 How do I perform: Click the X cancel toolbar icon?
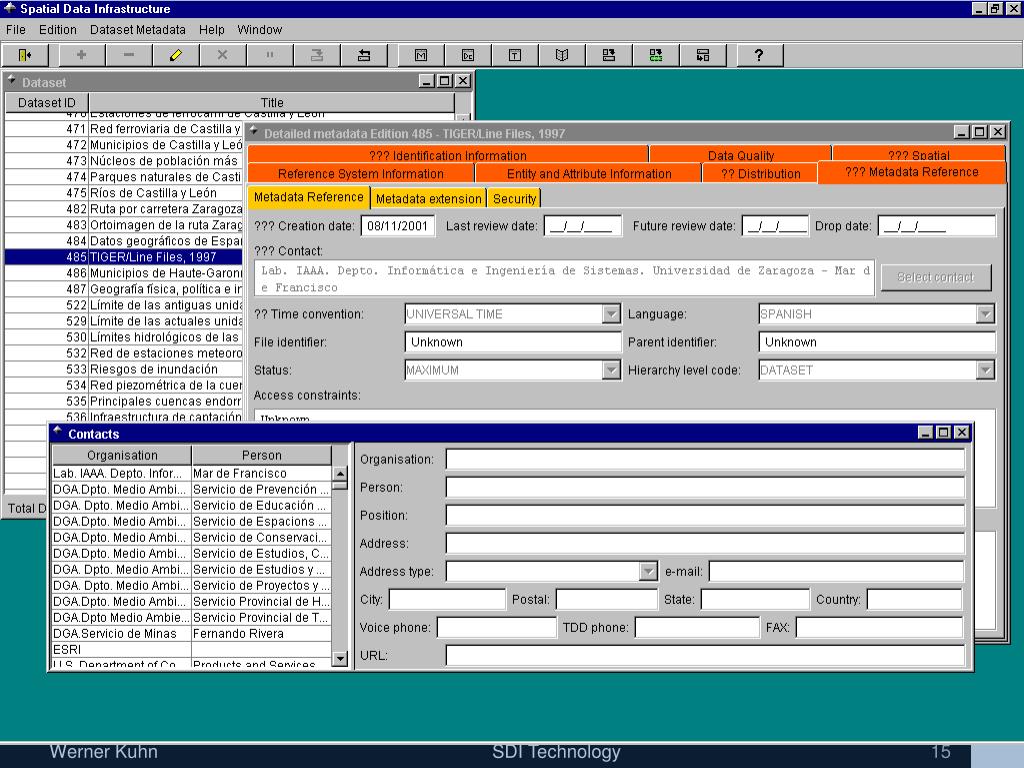223,56
